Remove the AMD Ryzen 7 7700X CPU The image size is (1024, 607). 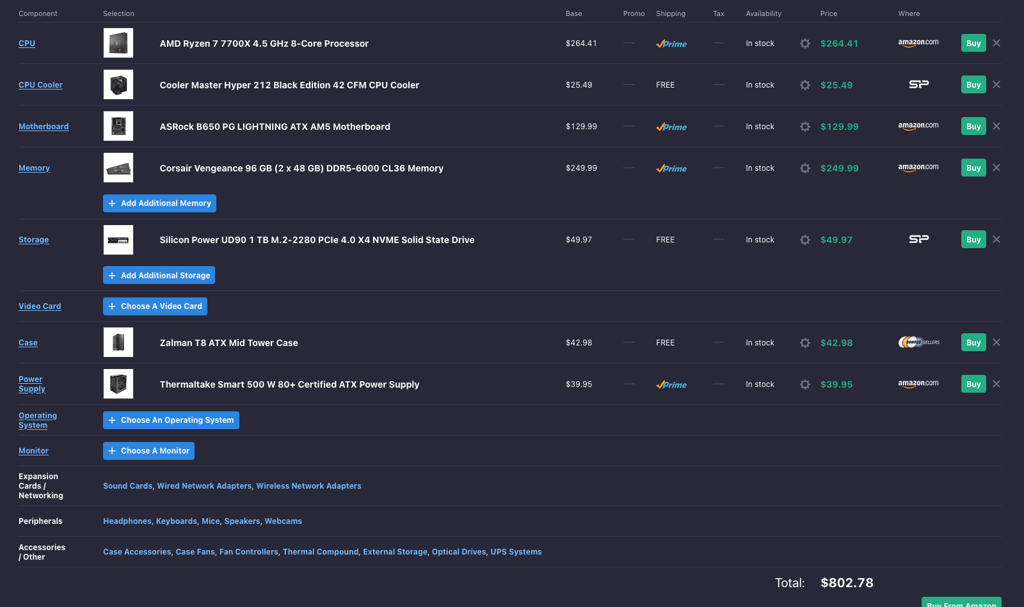click(996, 43)
